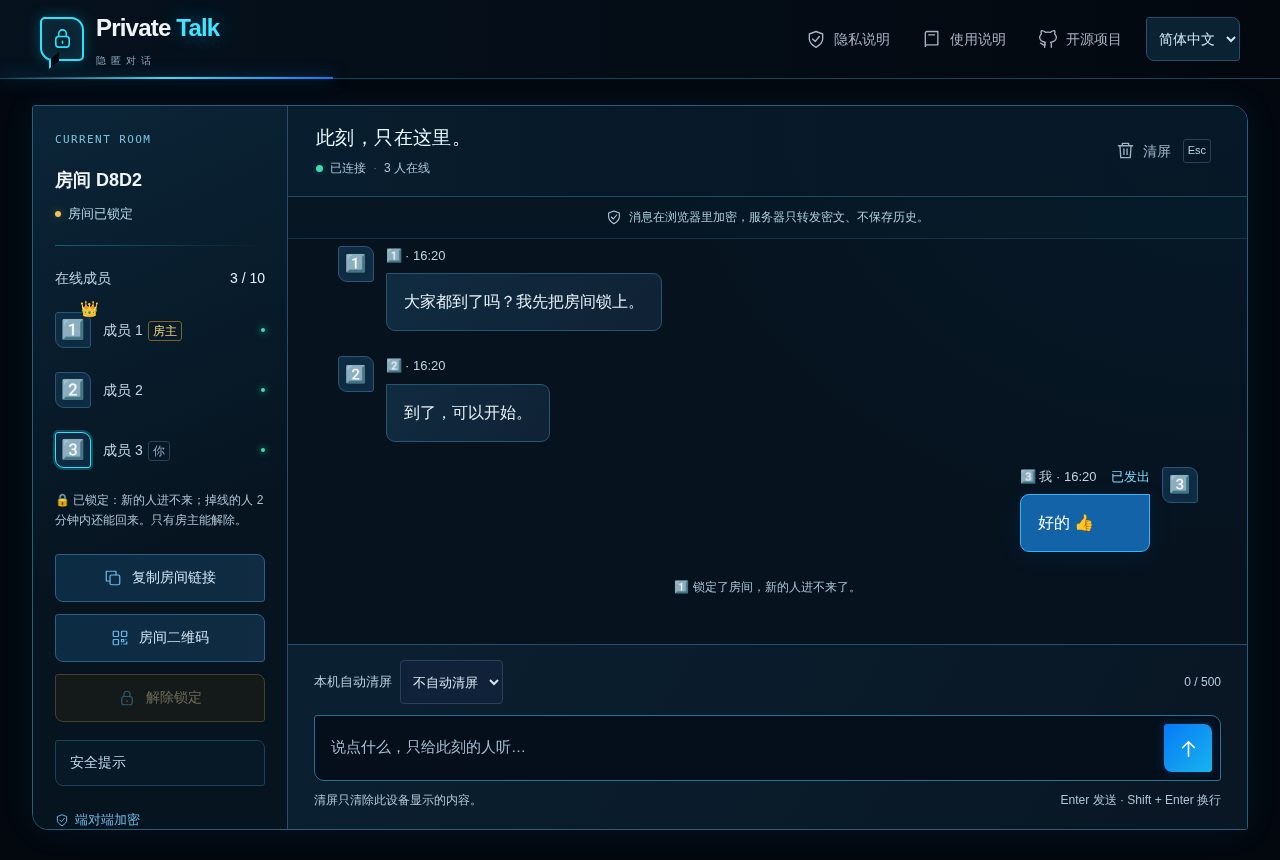
Task: Click the 房主 badge next to 成员 1
Action: (x=165, y=331)
